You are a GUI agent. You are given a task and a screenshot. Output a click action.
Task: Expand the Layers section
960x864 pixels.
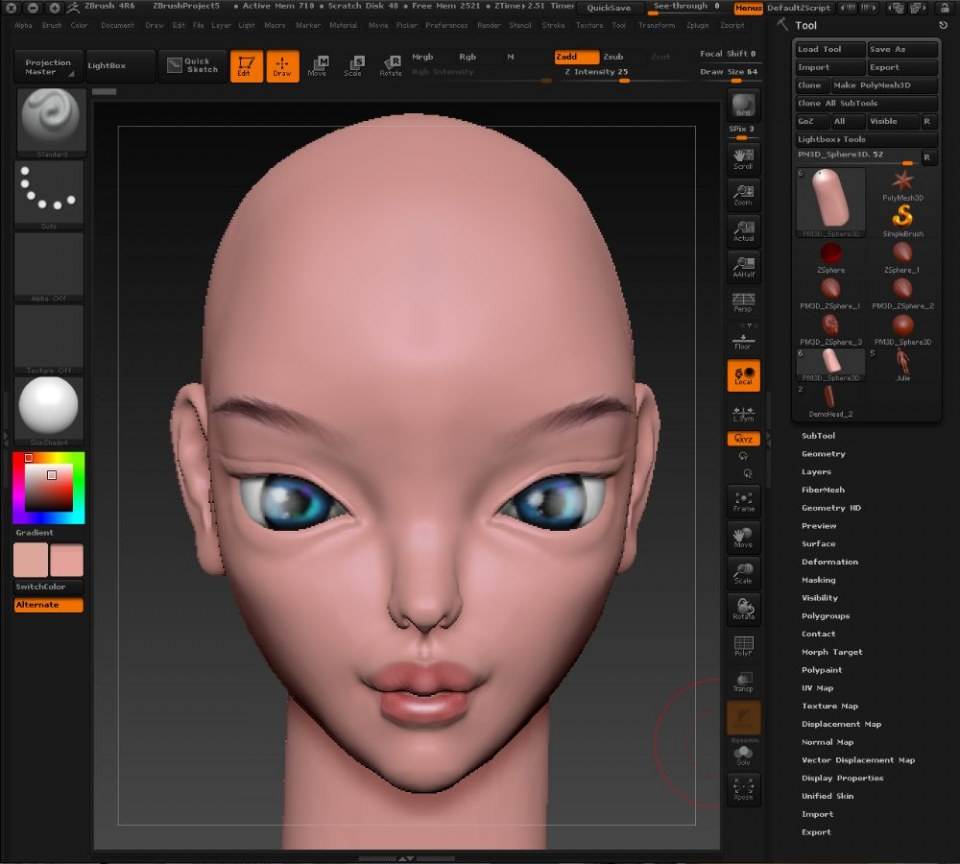816,471
